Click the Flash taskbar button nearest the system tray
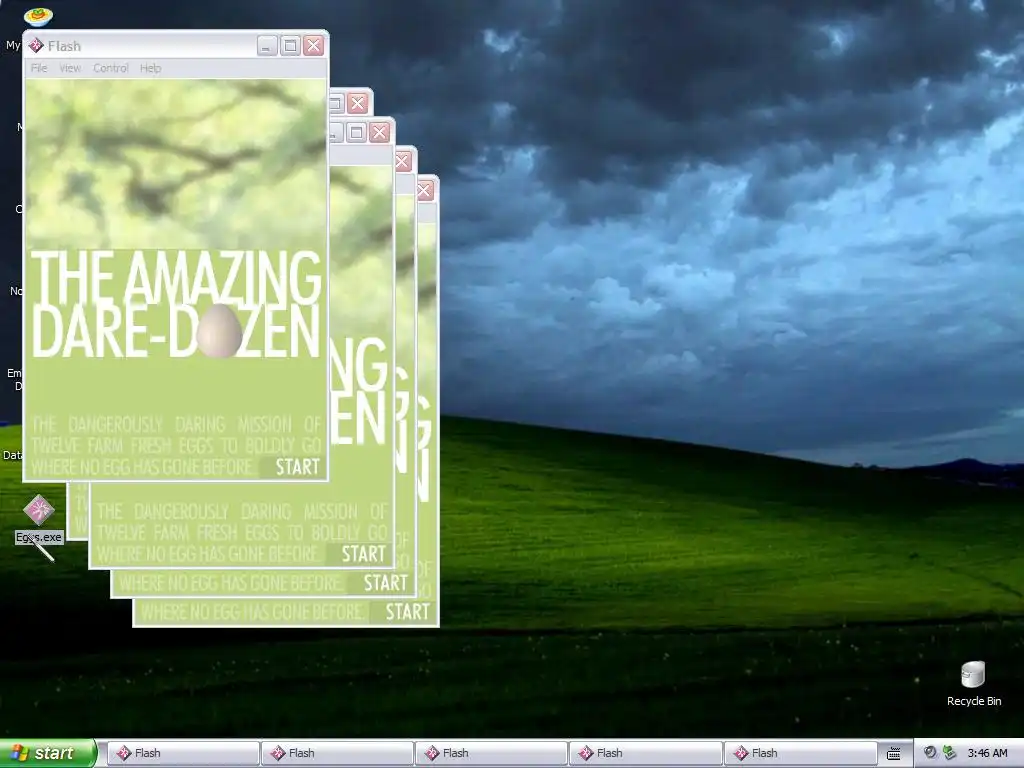Screen dimensions: 1024x768 pyautogui.click(x=799, y=753)
